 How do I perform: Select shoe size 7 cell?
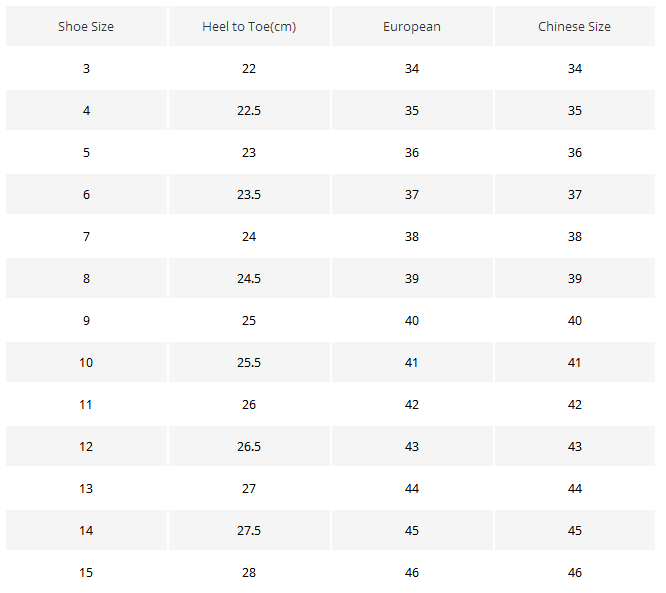(x=86, y=237)
